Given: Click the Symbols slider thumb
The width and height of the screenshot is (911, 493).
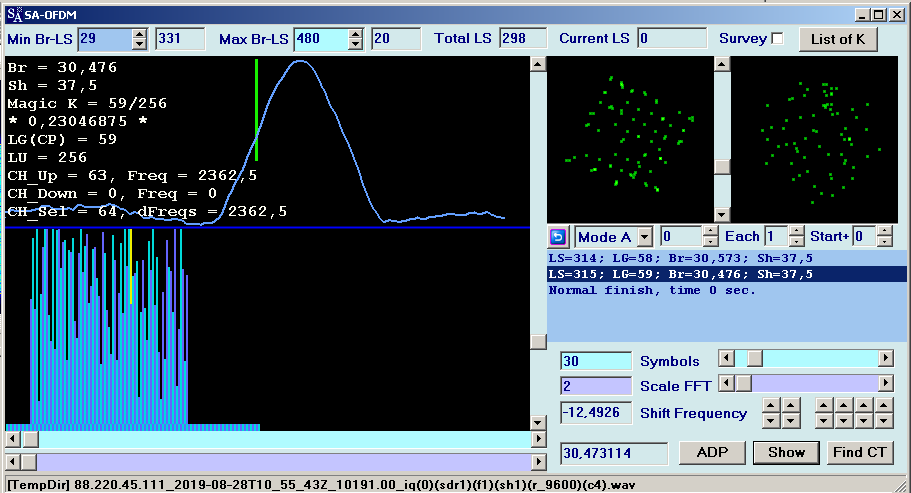Looking at the screenshot, I should [x=755, y=358].
